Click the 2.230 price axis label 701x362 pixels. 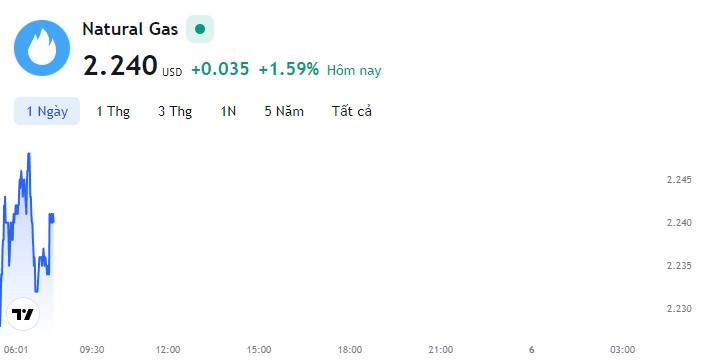(x=679, y=308)
